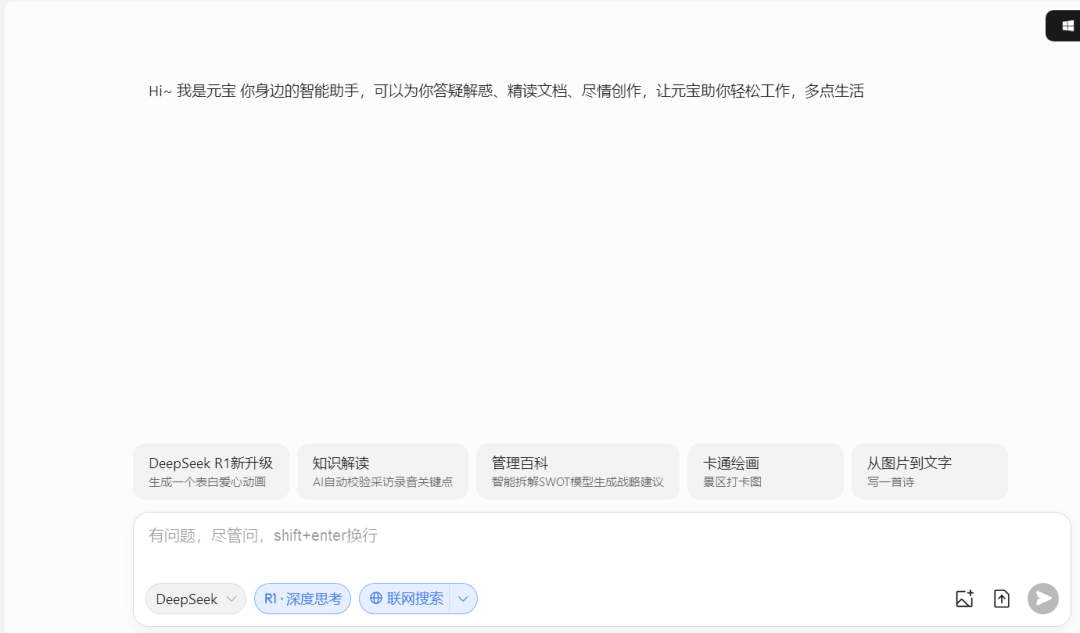1080x633 pixels.
Task: Open the DeepSeek model dropdown
Action: (196, 599)
